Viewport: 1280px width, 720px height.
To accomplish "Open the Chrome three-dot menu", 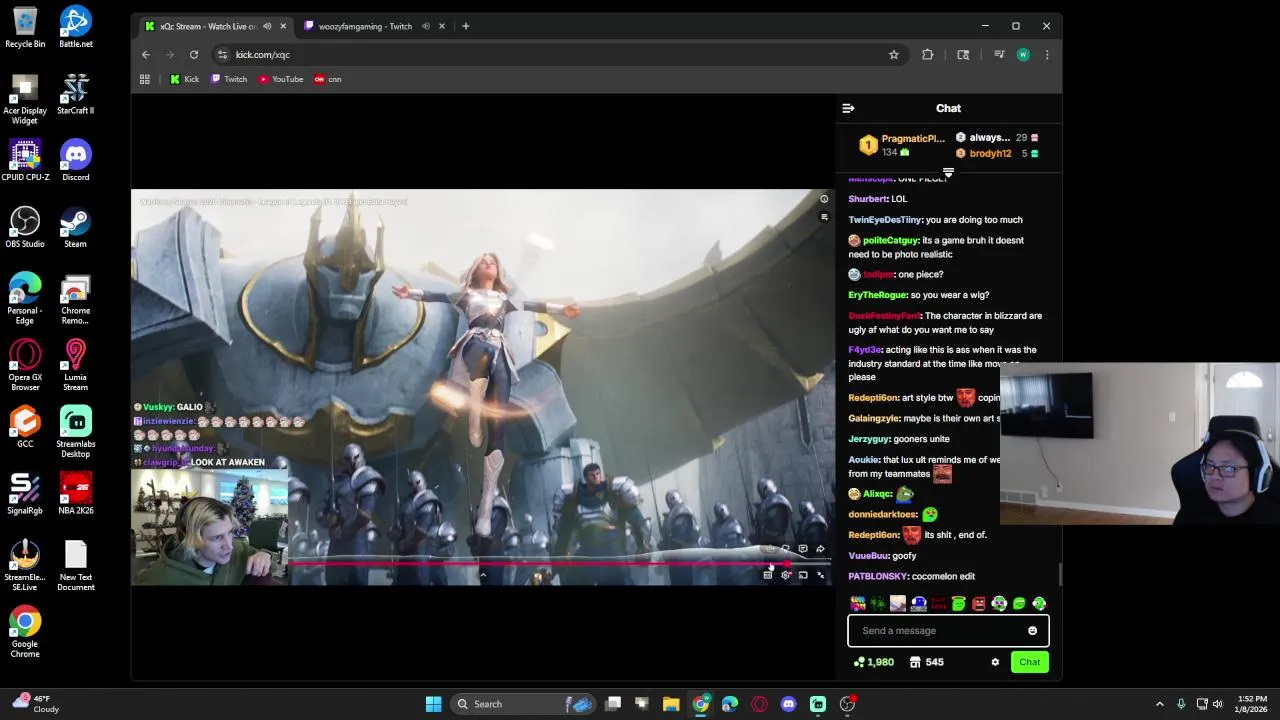I will 1047,55.
